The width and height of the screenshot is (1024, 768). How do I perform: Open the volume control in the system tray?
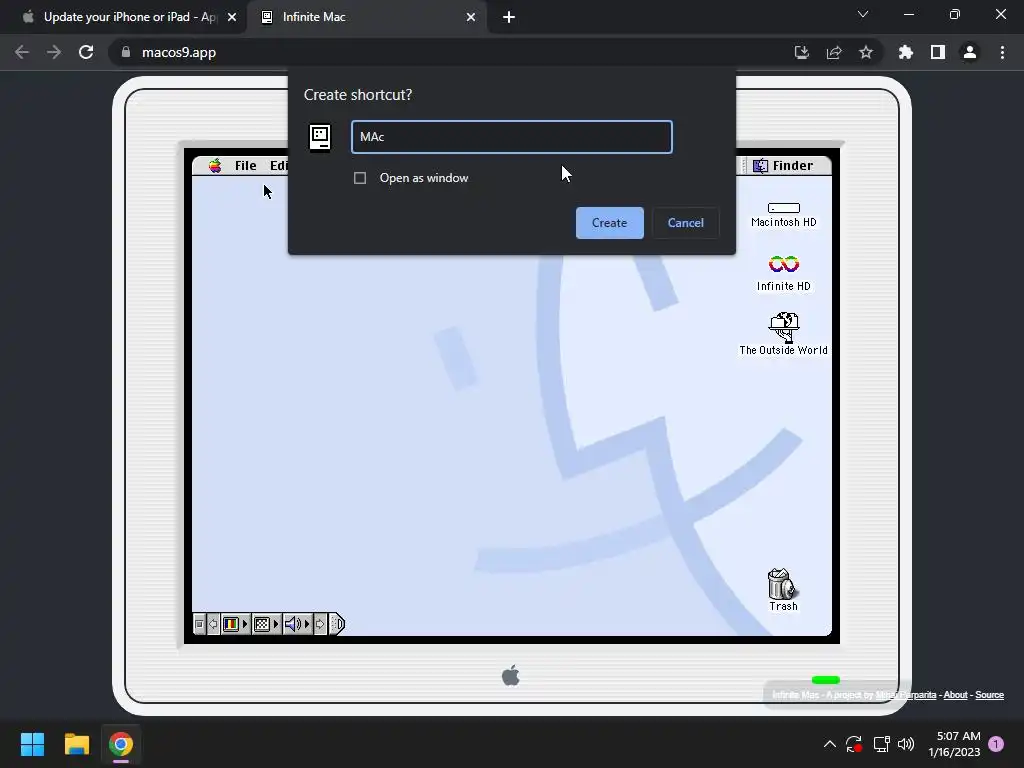[906, 744]
